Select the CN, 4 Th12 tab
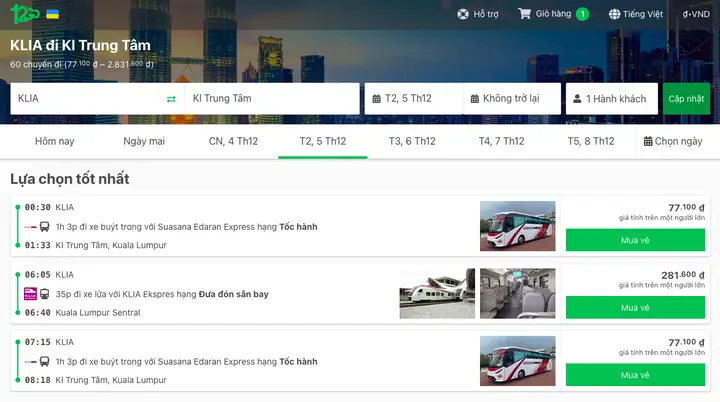 [x=233, y=142]
